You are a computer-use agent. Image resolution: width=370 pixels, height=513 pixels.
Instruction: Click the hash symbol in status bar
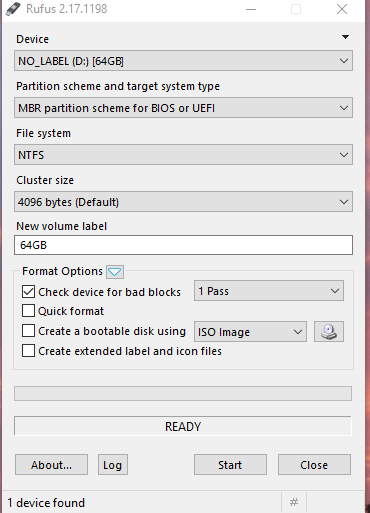pyautogui.click(x=294, y=502)
